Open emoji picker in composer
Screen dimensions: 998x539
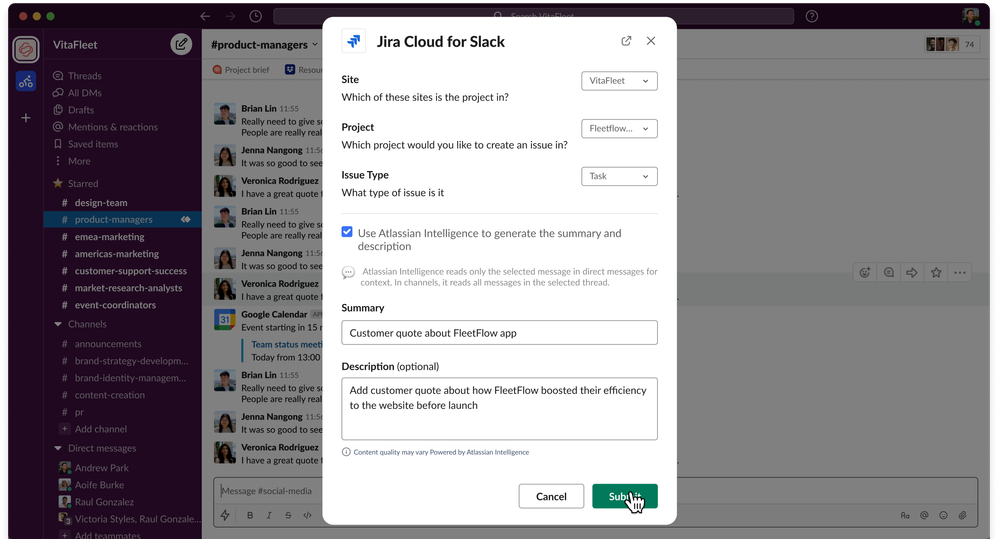click(x=943, y=515)
